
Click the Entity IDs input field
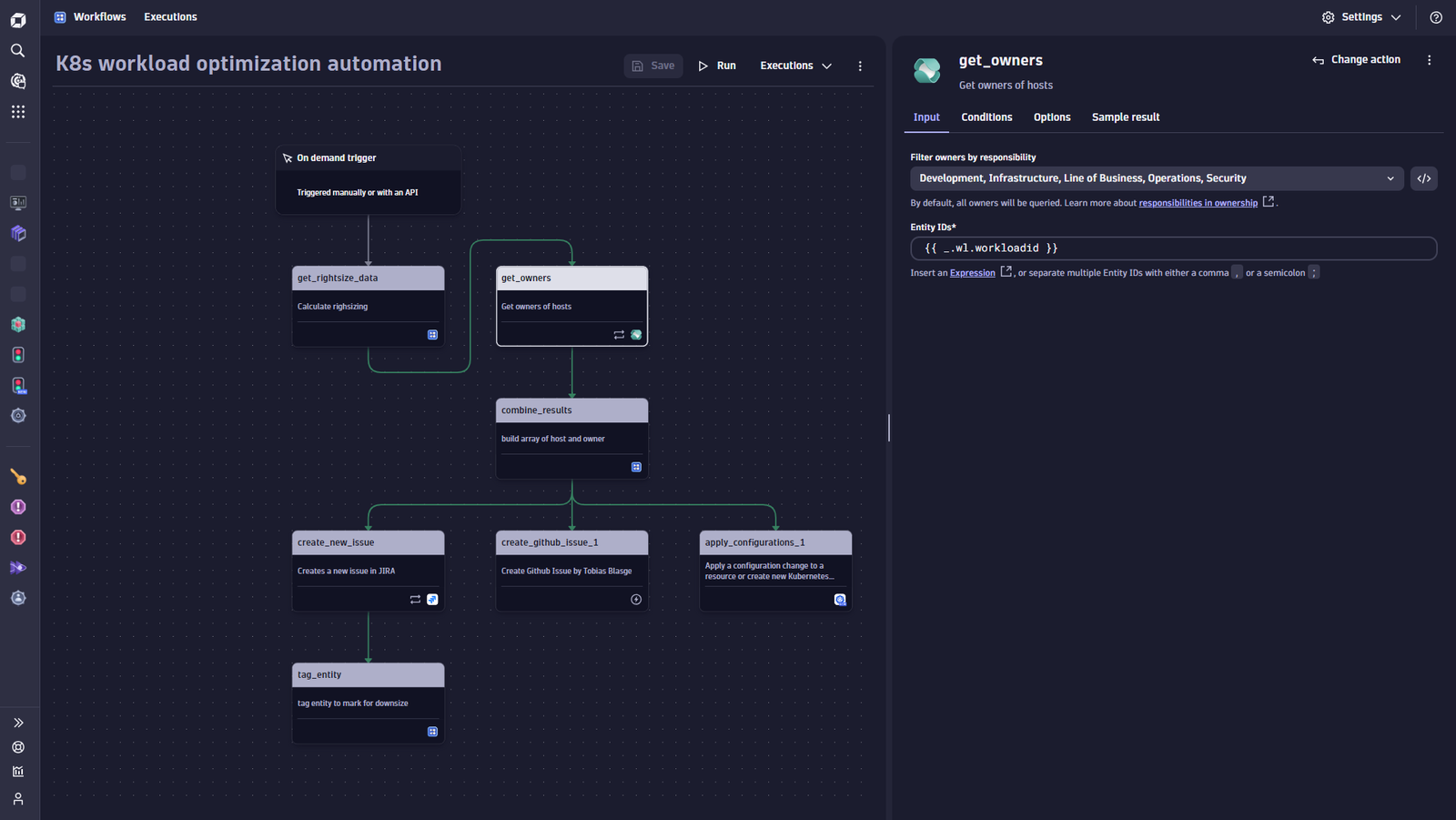click(x=1174, y=248)
